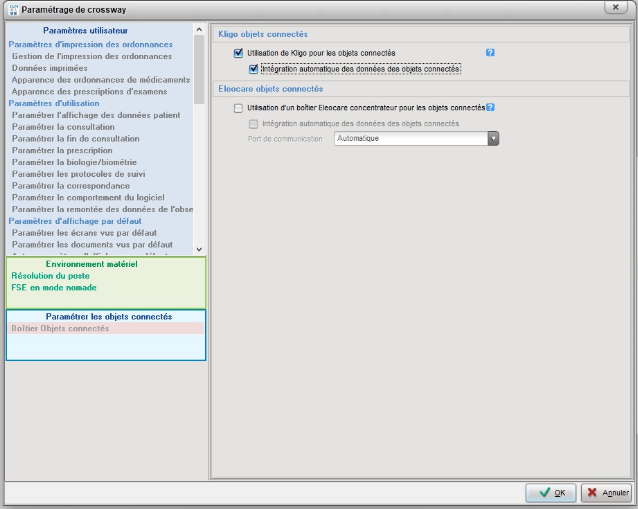Open the Port de communication dropdown
The image size is (638, 509).
[x=493, y=139]
